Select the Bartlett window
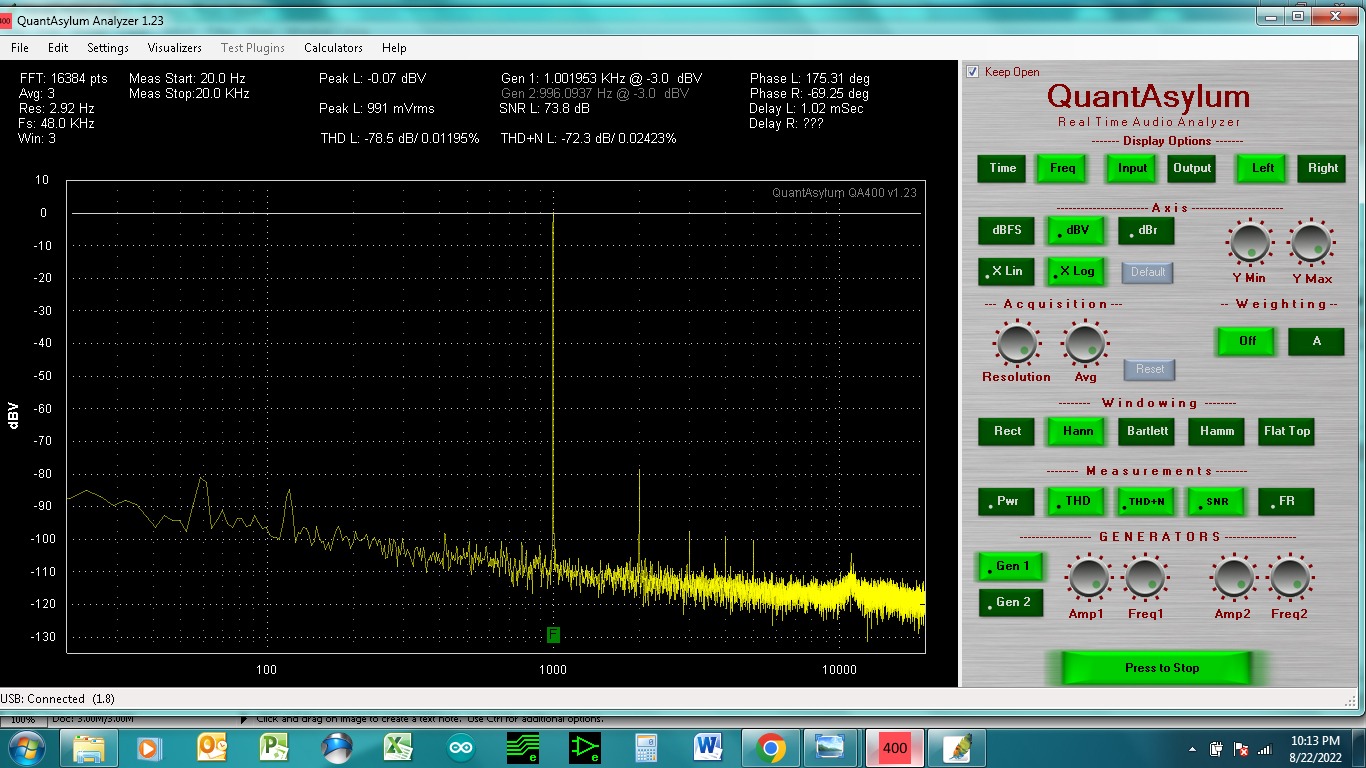Viewport: 1366px width, 768px height. (x=1147, y=431)
